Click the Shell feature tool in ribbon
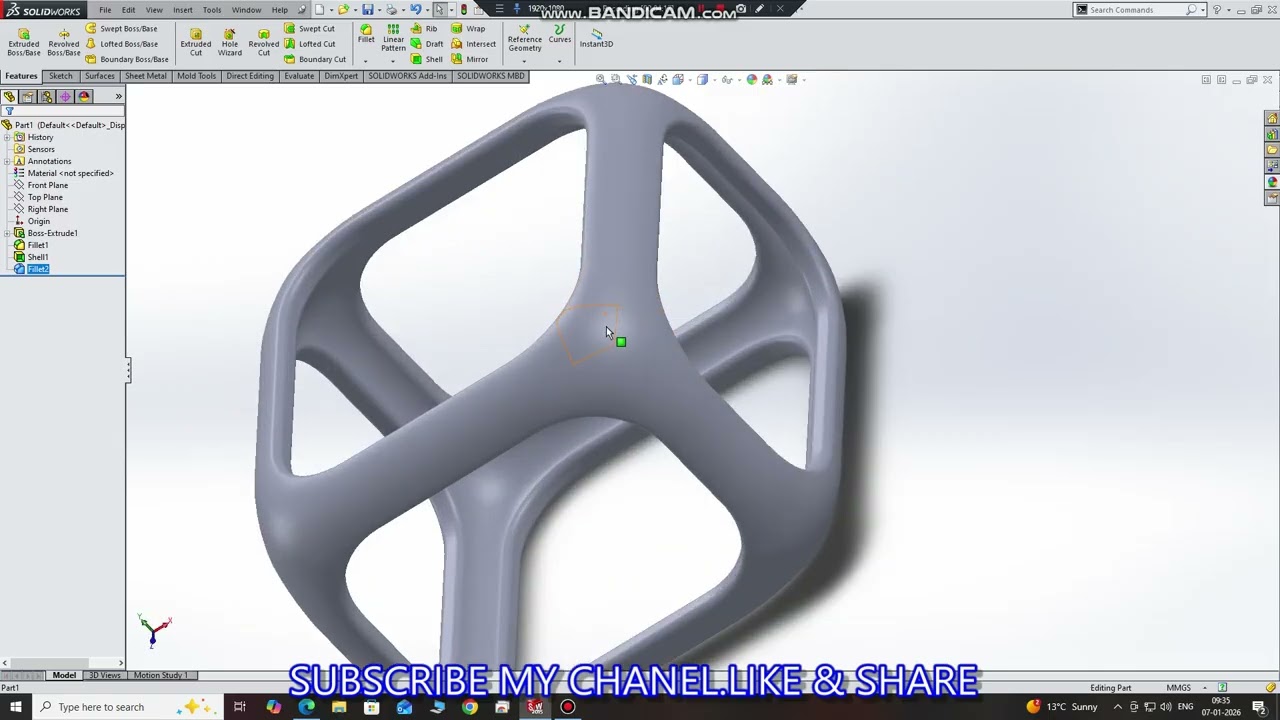1280x720 pixels. 427,59
